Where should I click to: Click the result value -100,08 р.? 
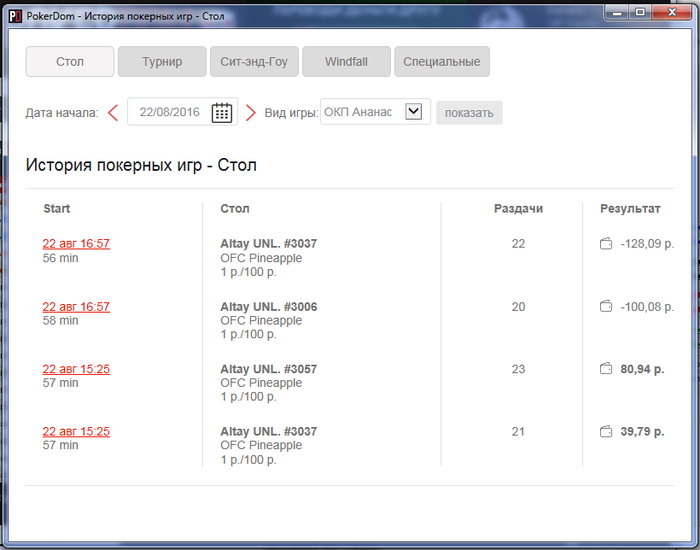647,307
